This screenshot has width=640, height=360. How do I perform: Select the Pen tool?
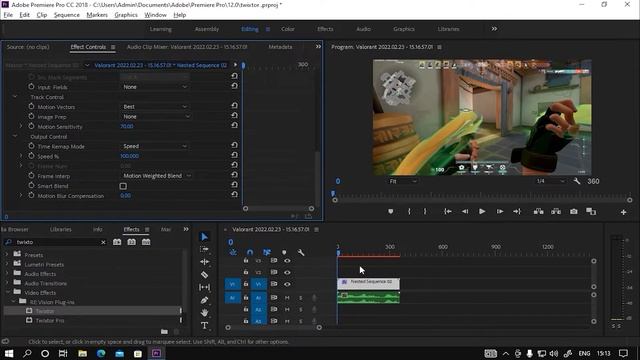click(204, 300)
